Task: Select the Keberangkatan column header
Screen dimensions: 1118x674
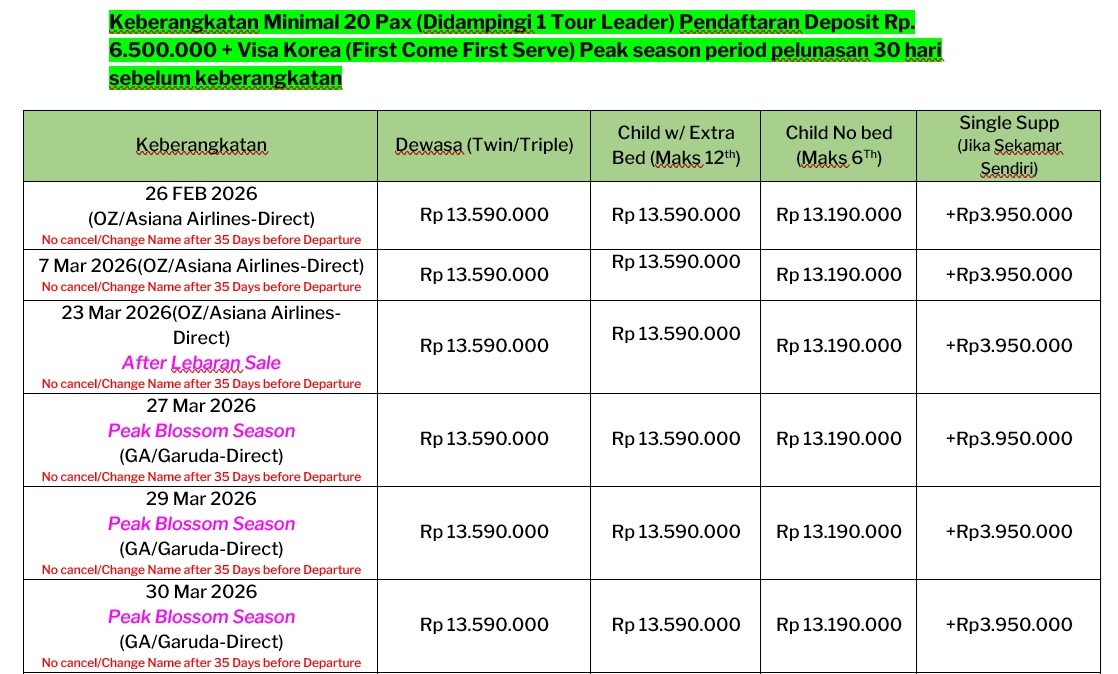Action: coord(201,145)
